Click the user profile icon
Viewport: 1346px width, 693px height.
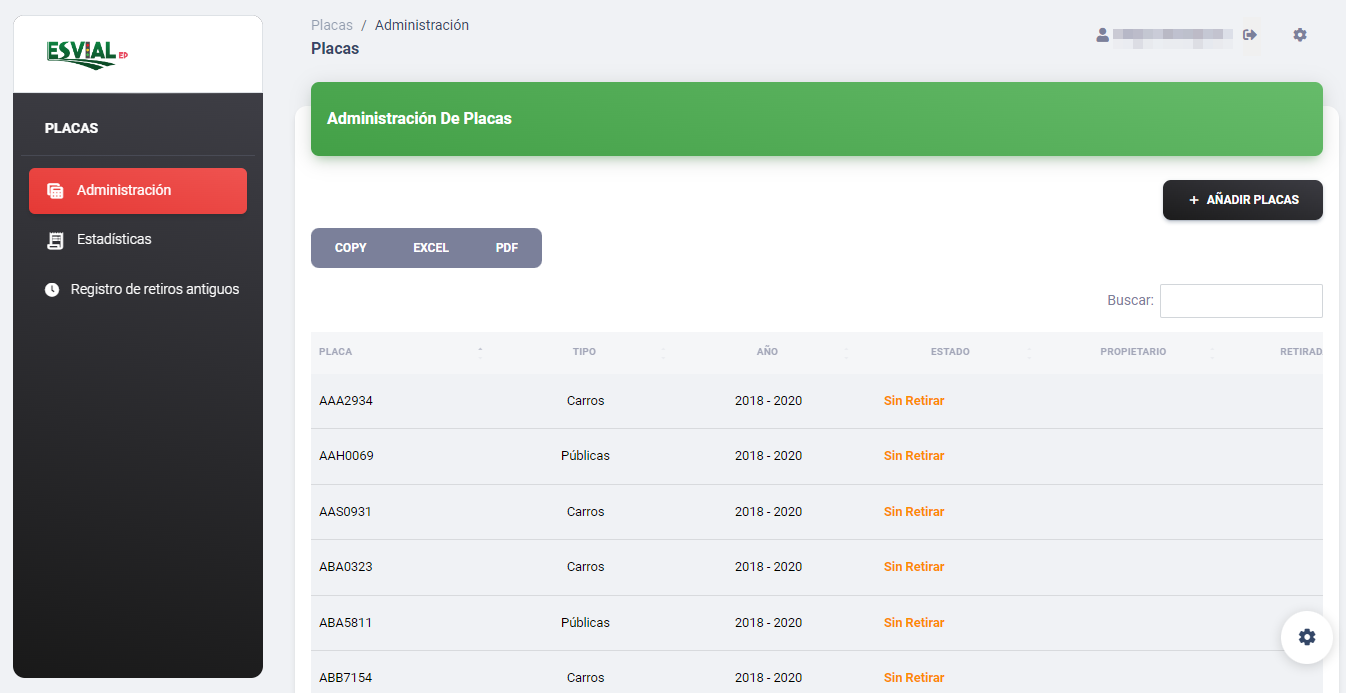[x=1103, y=35]
